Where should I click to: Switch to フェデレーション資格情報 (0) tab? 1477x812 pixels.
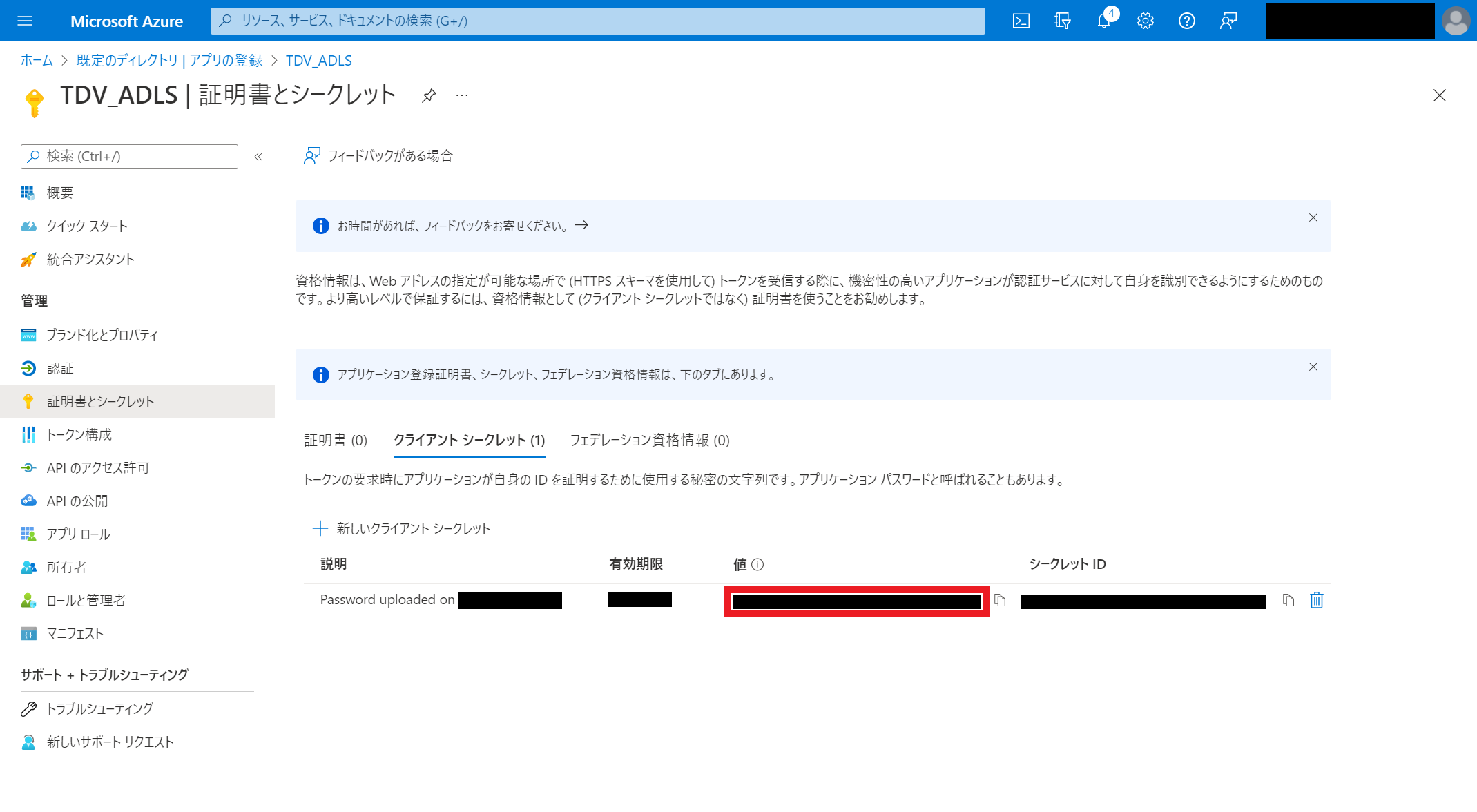[650, 440]
